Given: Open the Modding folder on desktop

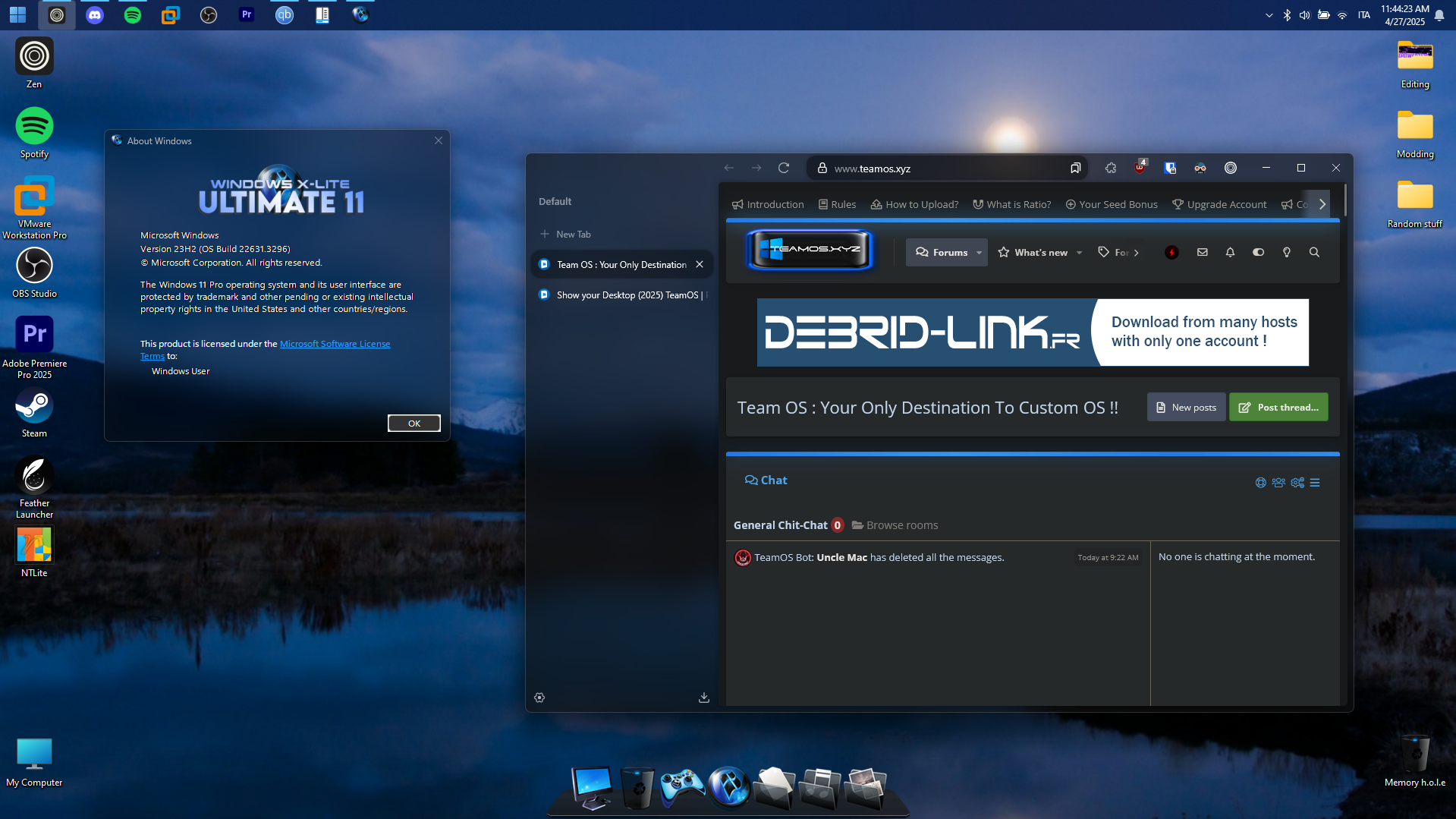Looking at the screenshot, I should tap(1415, 134).
